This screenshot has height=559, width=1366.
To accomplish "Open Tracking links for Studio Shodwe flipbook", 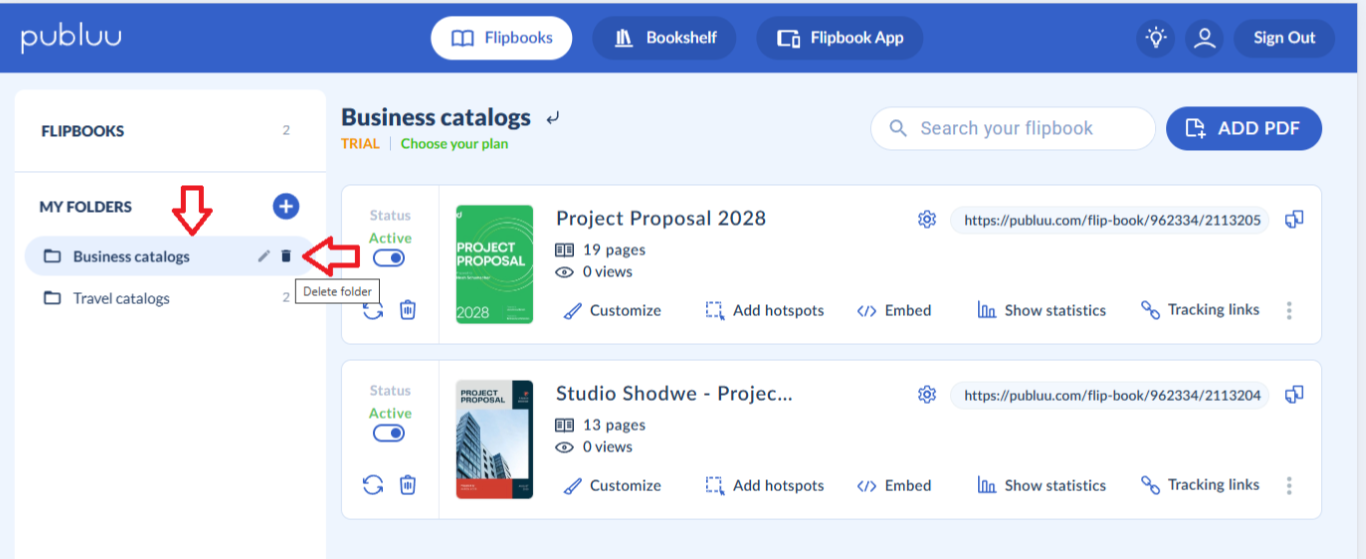I will (1200, 485).
